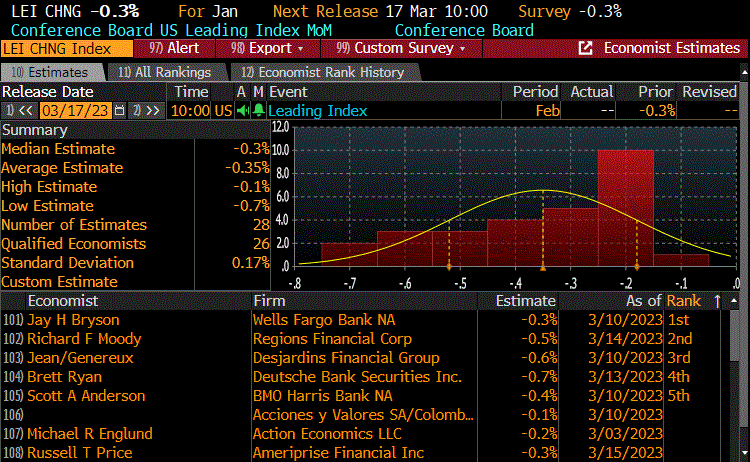Click Action Economics LLC firm
750x462 pixels.
[327, 434]
